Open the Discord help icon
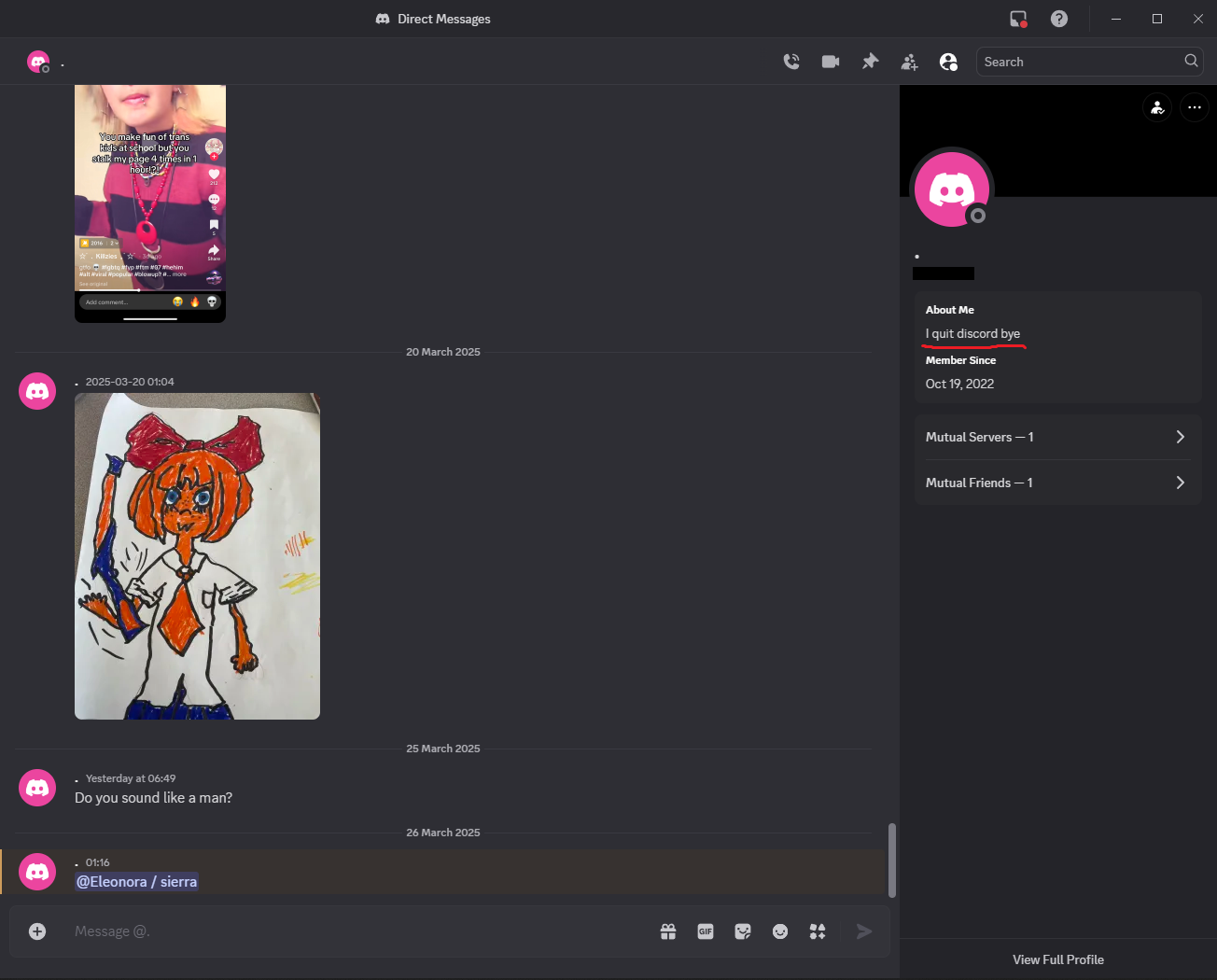The width and height of the screenshot is (1217, 980). pyautogui.click(x=1059, y=19)
